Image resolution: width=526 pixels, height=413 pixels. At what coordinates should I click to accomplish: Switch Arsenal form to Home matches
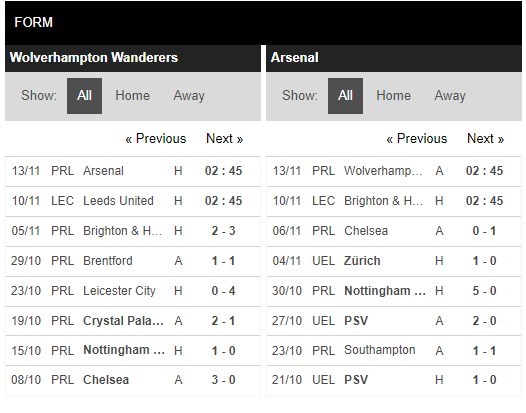(393, 96)
